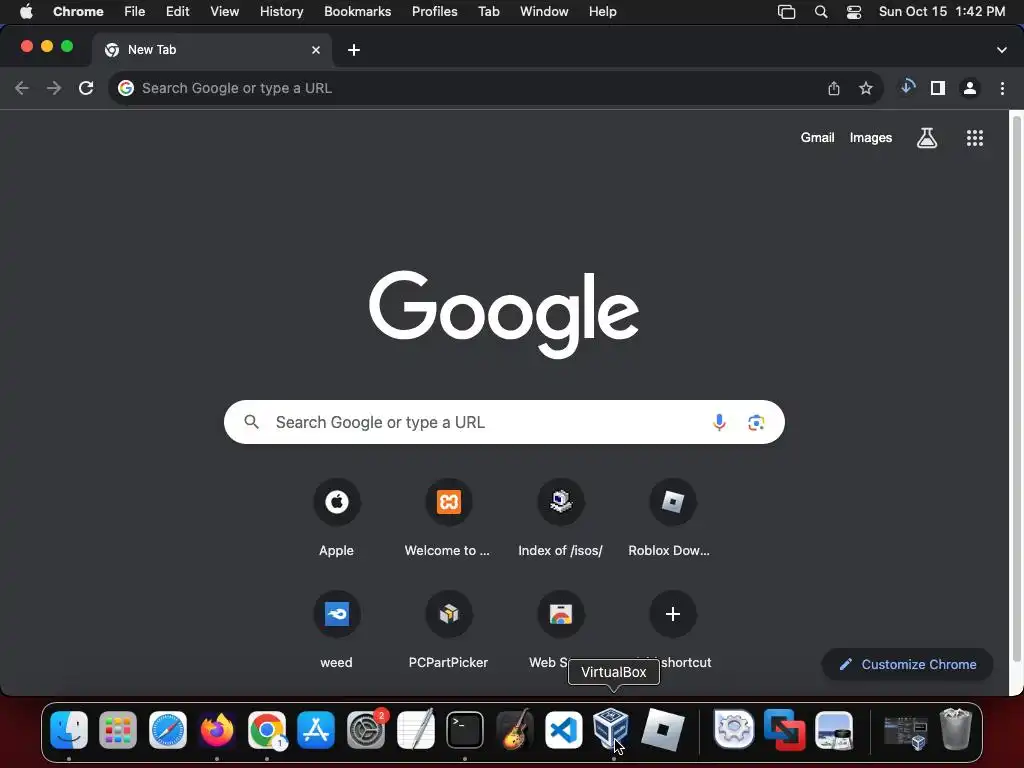The width and height of the screenshot is (1024, 768).
Task: Open the Chrome profile avatar
Action: point(970,88)
